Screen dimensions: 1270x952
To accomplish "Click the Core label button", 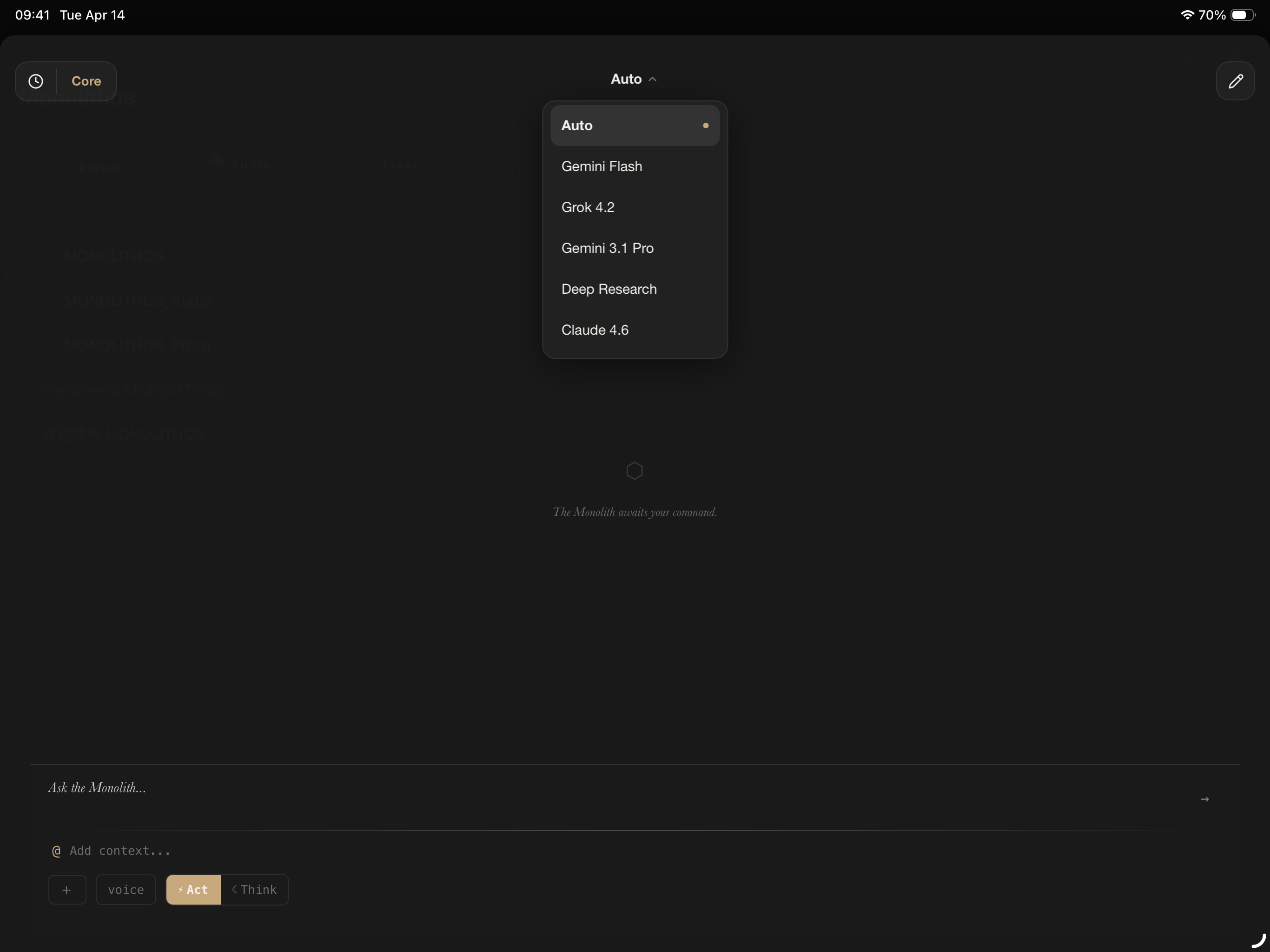I will 86,81.
